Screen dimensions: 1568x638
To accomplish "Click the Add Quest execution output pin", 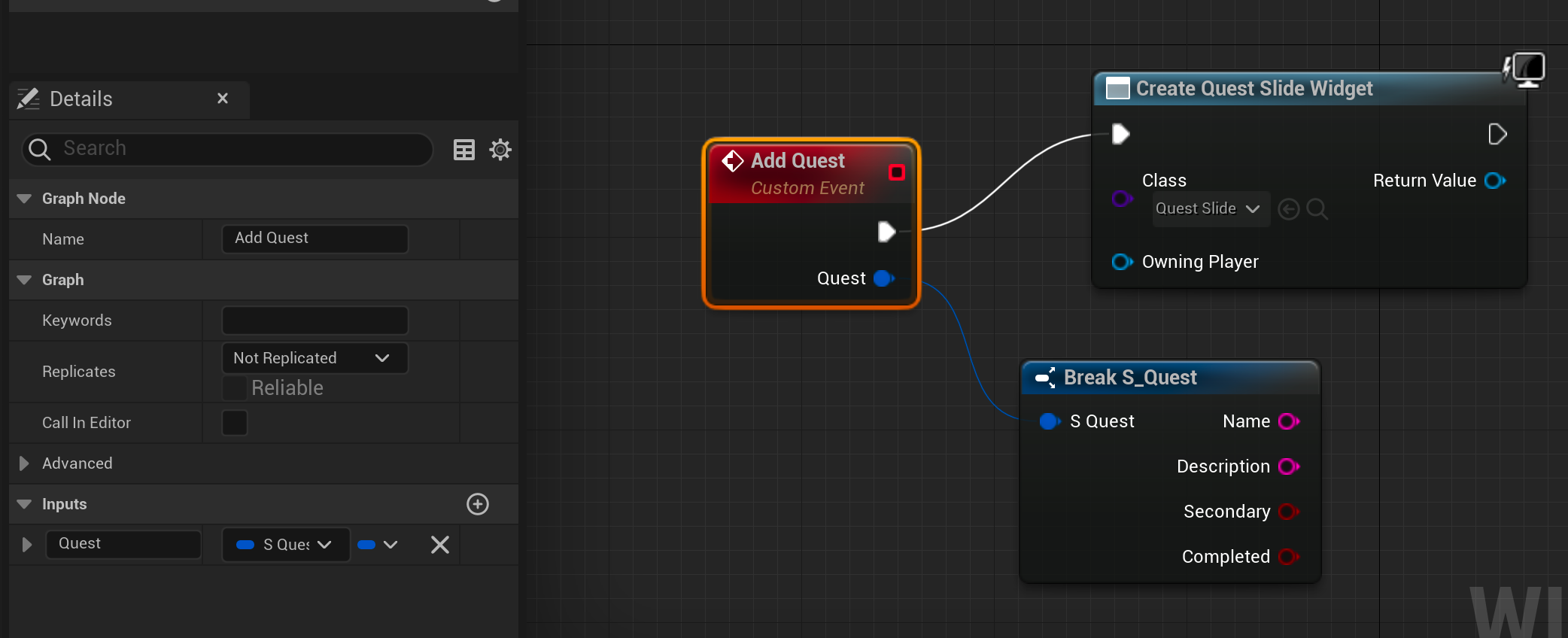I will coord(886,232).
